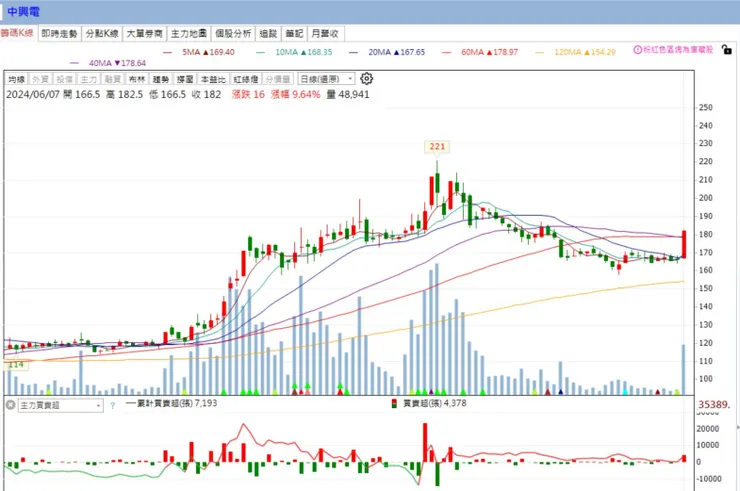Click the 買賣超(張) 4,378 label

click(x=435, y=403)
